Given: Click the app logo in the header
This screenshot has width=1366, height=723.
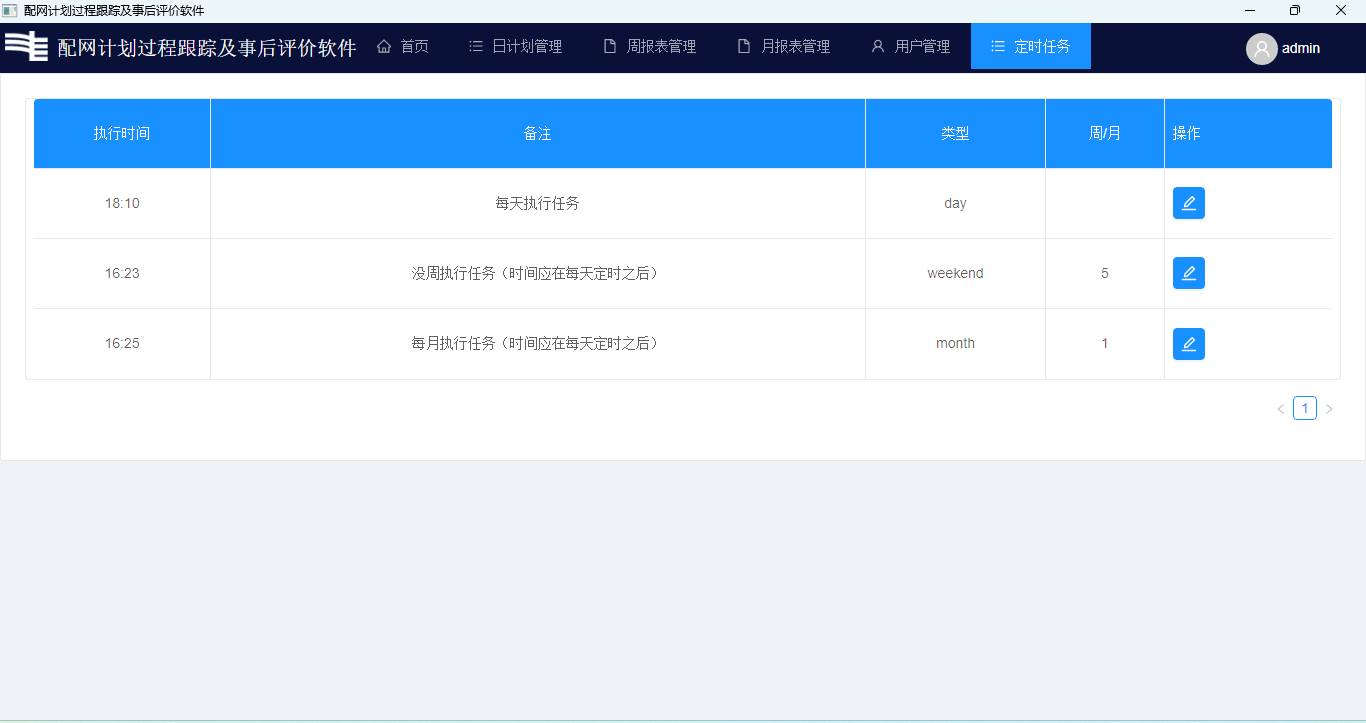Looking at the screenshot, I should click(x=27, y=46).
